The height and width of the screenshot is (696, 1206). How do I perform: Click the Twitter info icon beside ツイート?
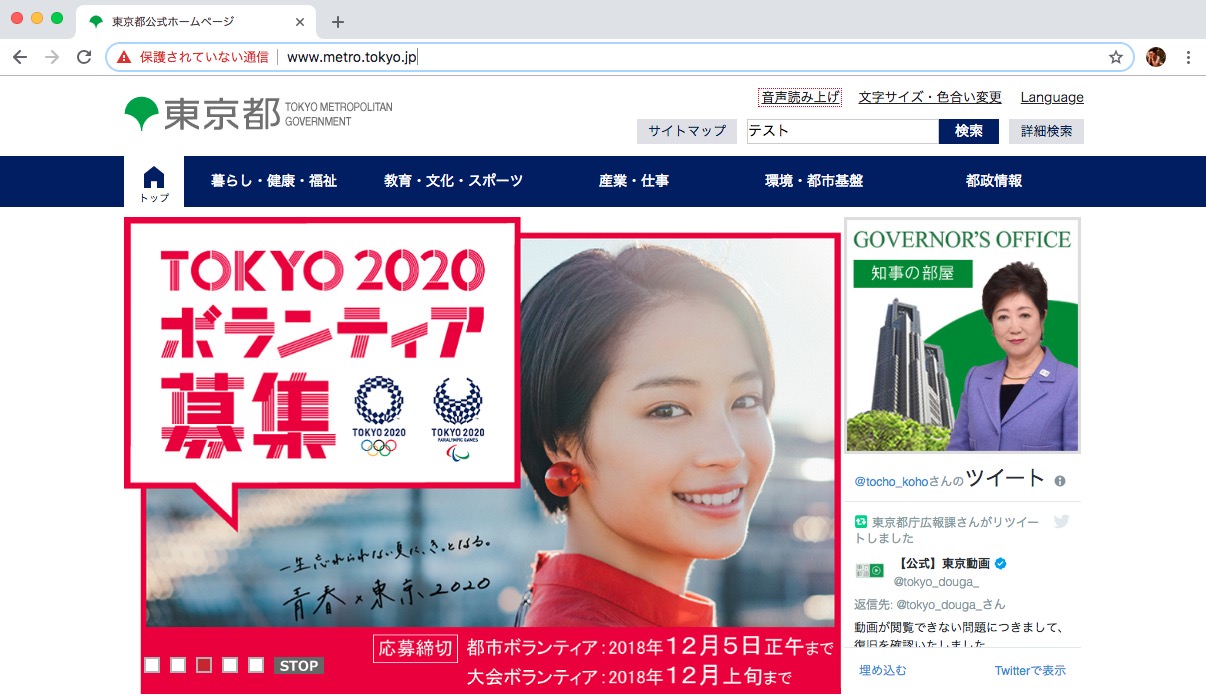click(1060, 481)
